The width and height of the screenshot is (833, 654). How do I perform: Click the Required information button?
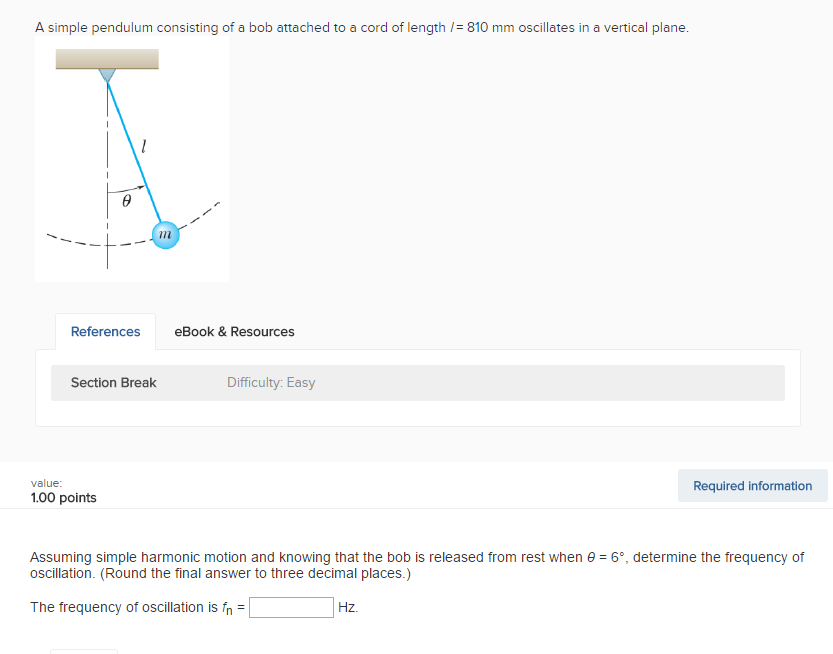click(x=752, y=485)
